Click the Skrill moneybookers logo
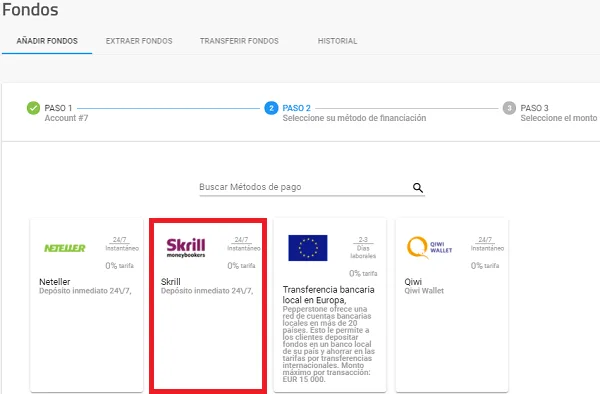Screen dimensions: 600x394 tap(186, 247)
